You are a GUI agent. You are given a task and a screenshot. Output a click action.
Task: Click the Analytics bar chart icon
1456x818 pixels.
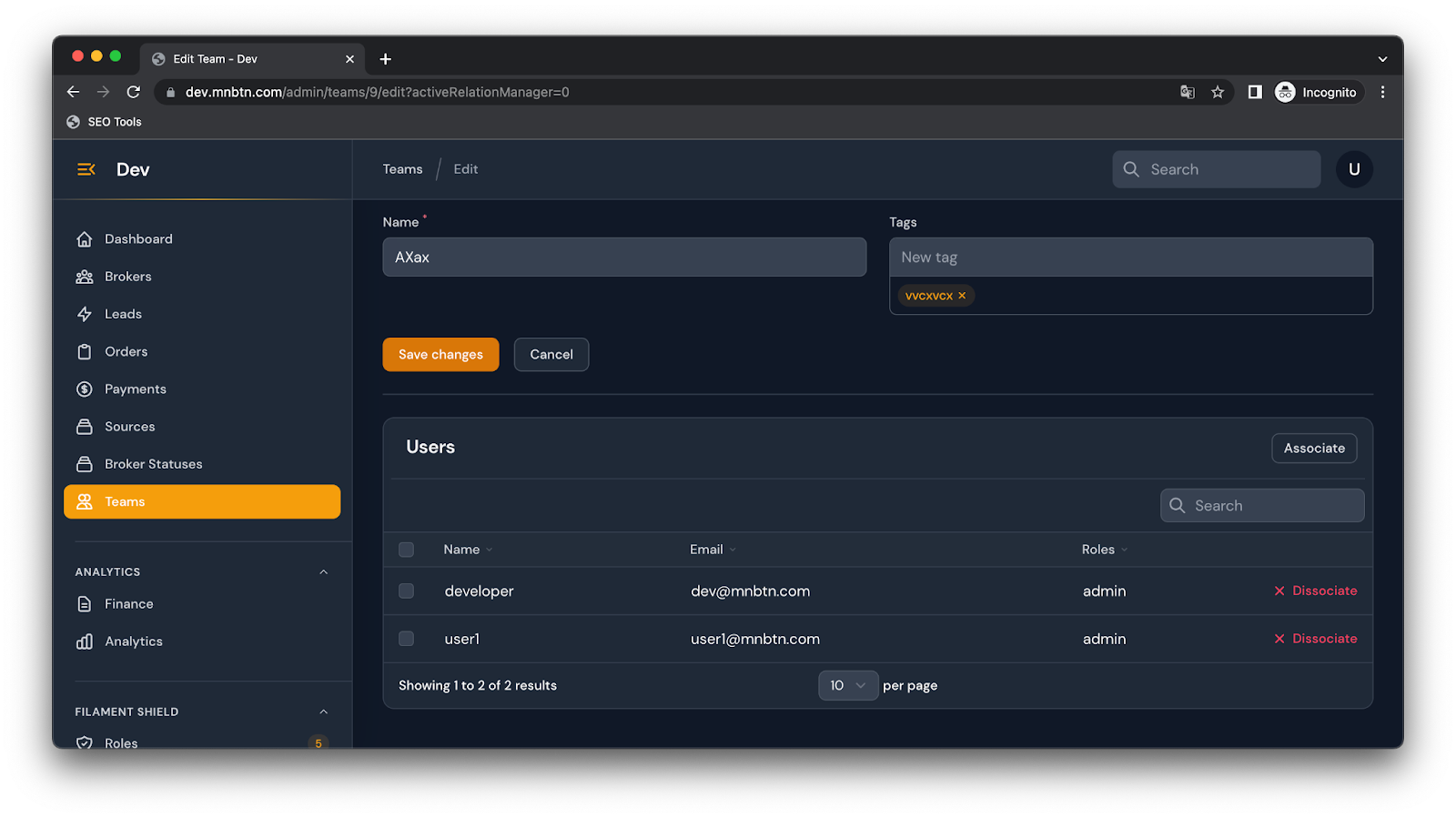pos(85,641)
